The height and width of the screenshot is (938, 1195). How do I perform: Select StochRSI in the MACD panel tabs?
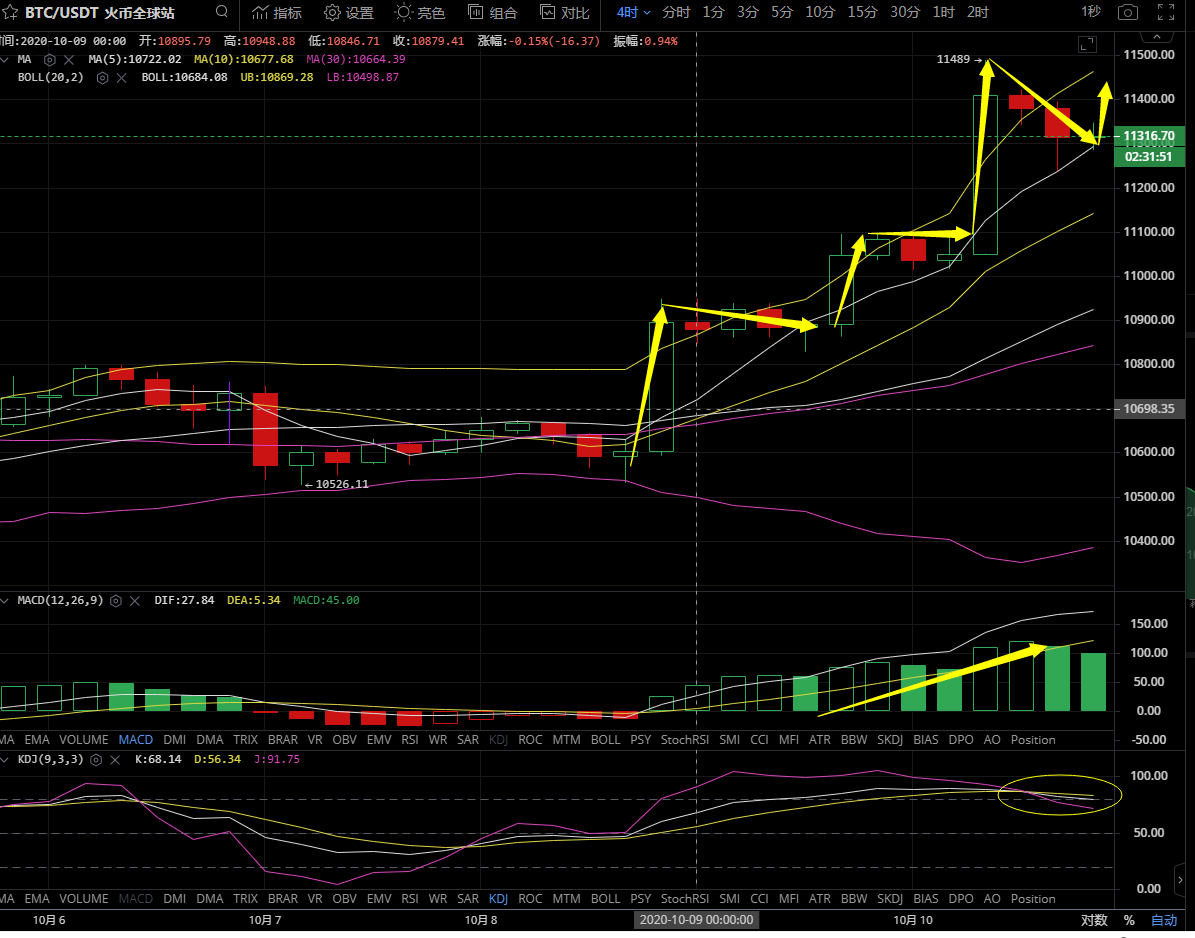[x=685, y=740]
